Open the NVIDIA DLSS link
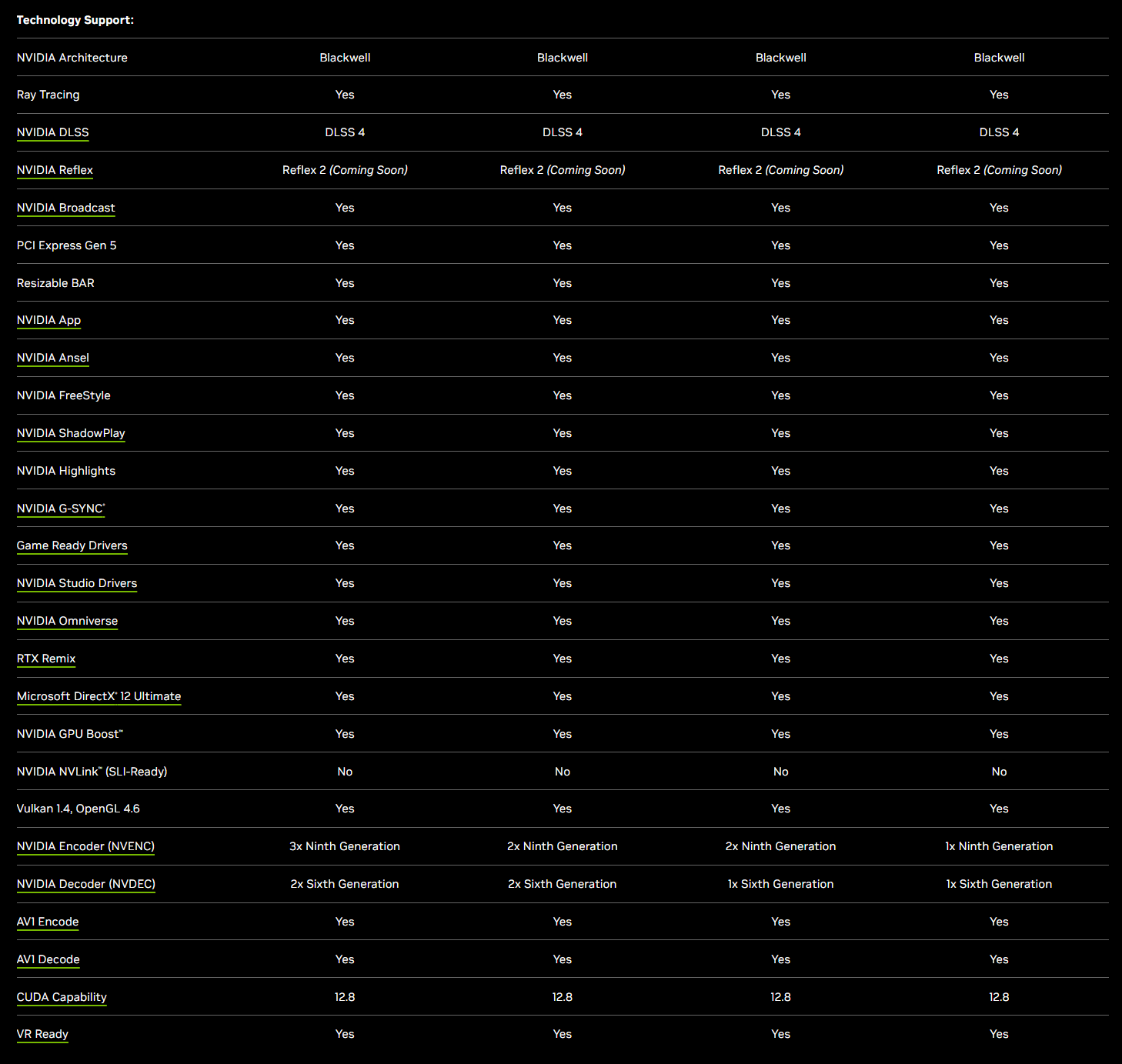Image resolution: width=1122 pixels, height=1064 pixels. click(x=52, y=132)
